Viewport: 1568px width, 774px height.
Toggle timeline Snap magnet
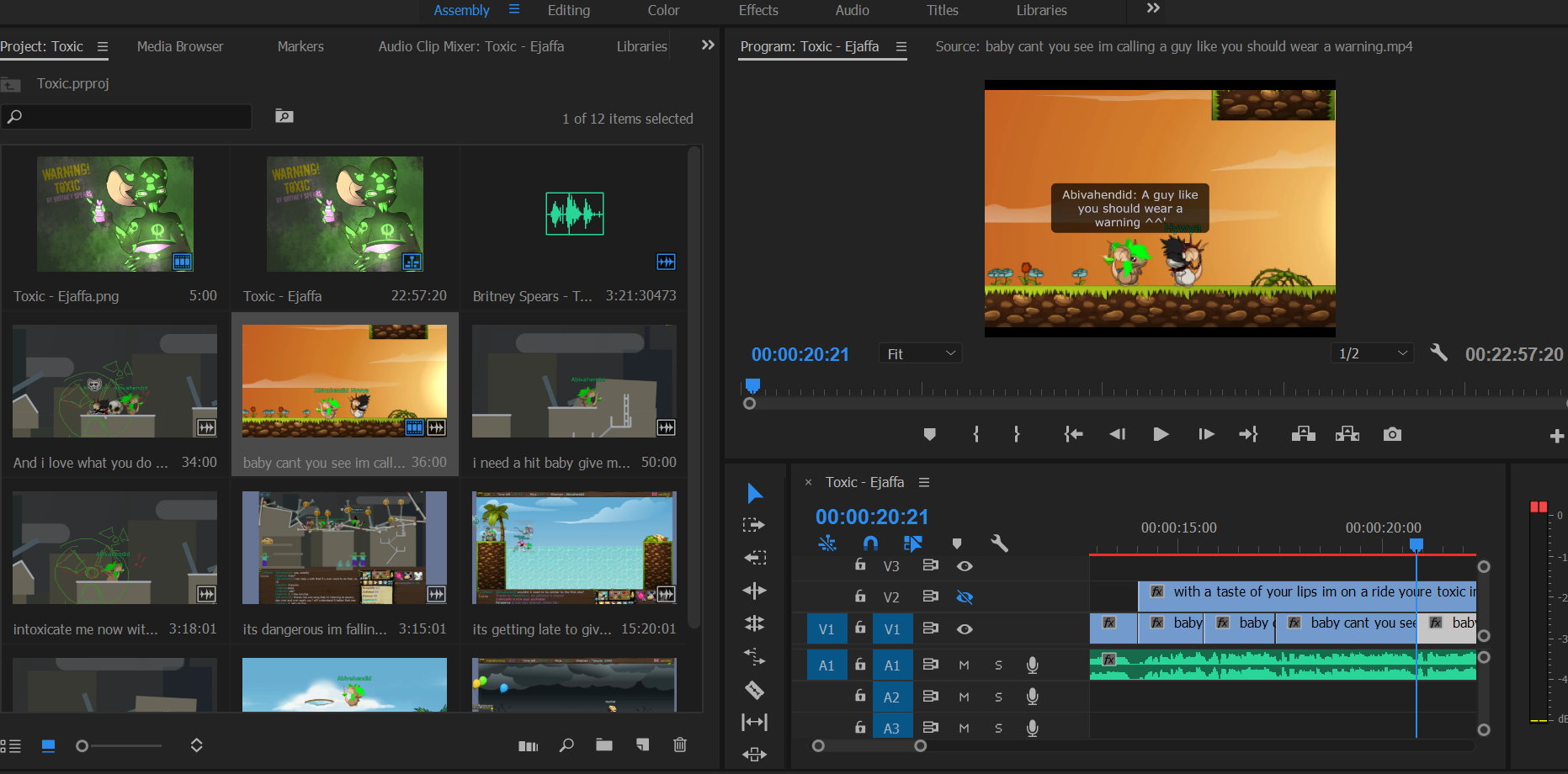[870, 543]
